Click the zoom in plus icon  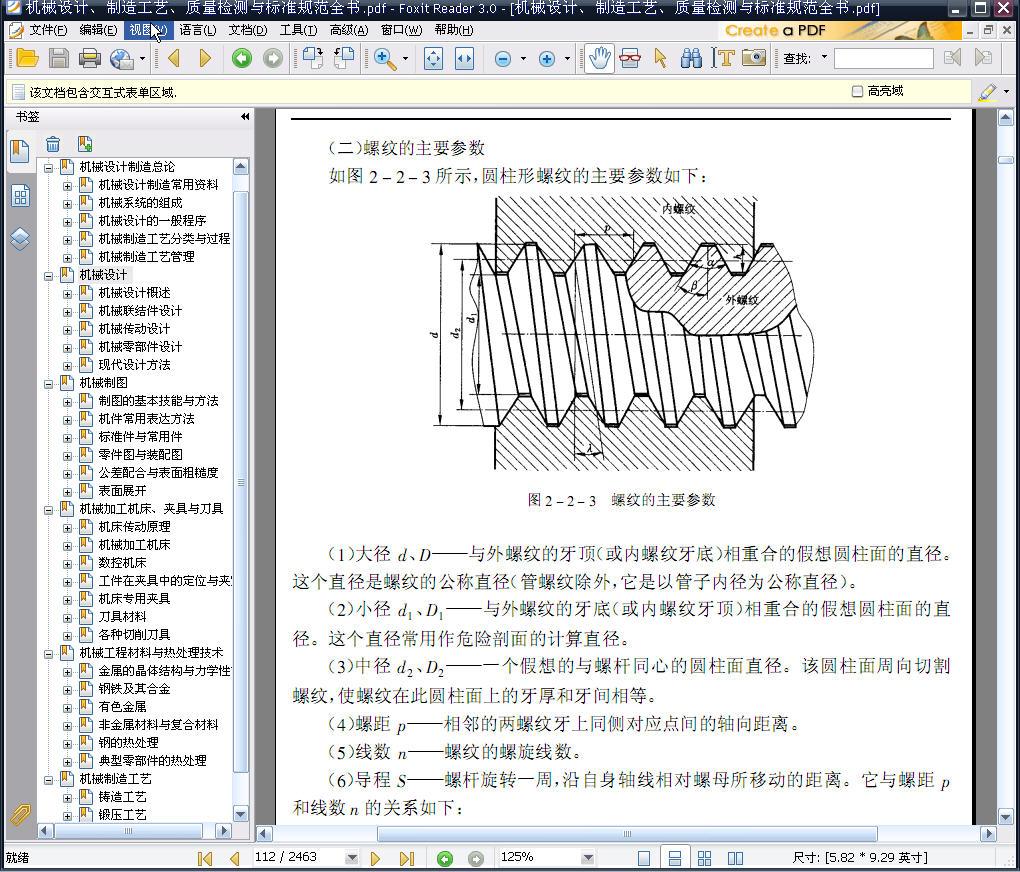point(547,59)
